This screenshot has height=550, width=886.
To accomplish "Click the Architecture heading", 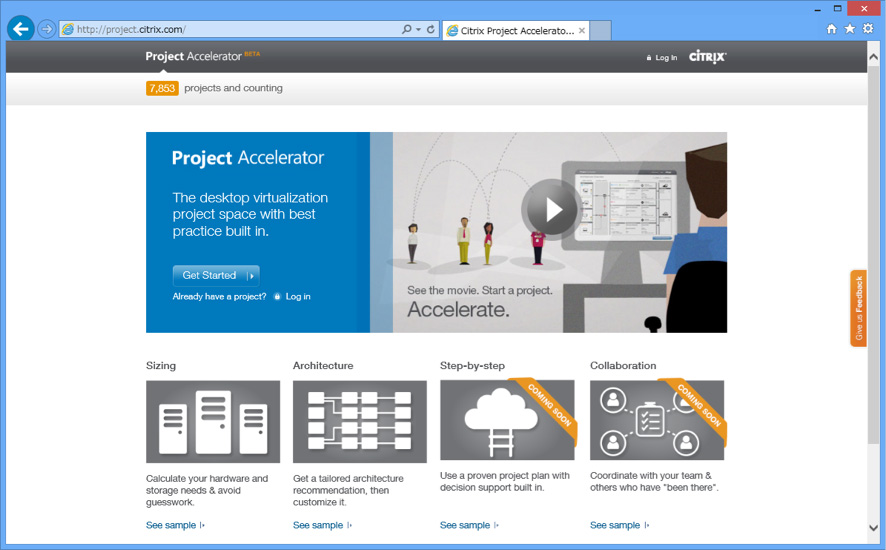I will point(323,366).
